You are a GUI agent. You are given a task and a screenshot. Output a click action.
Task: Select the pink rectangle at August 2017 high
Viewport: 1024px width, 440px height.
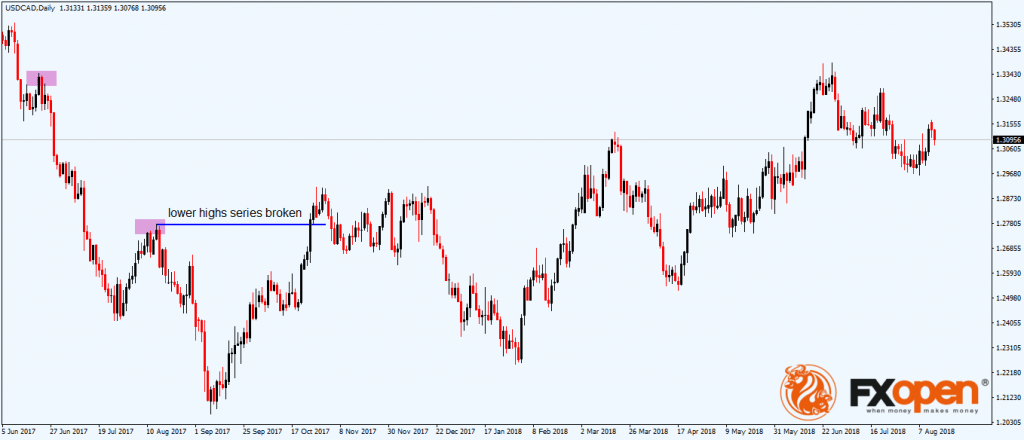click(x=149, y=226)
